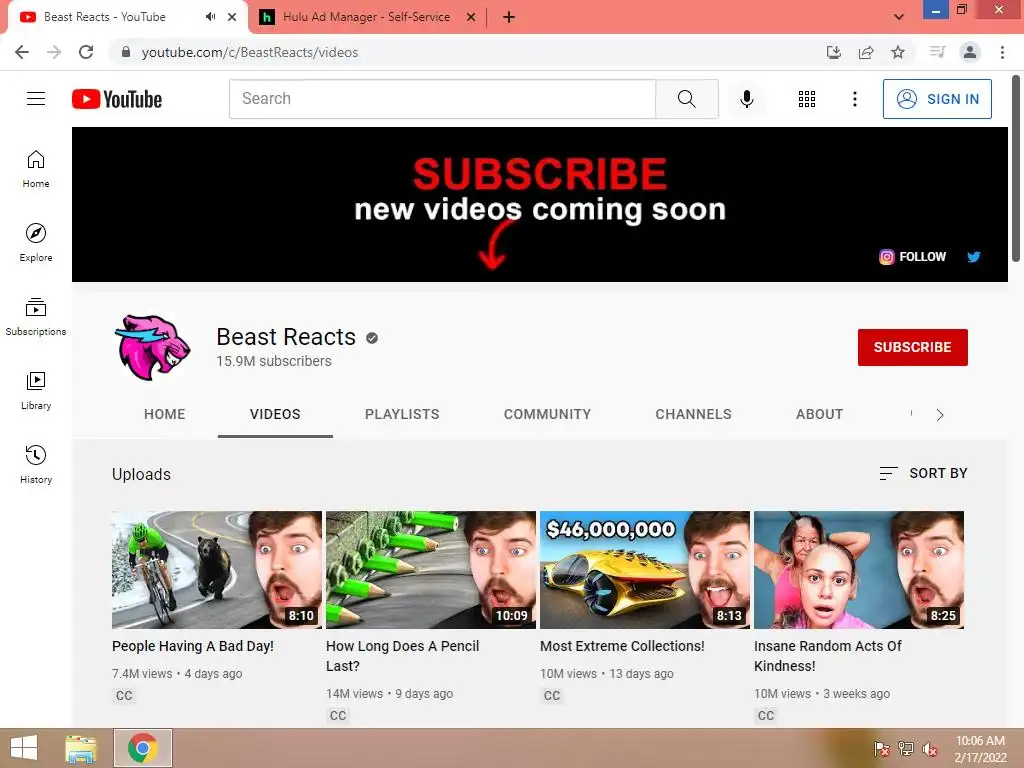Open Chrome three-dot menu
Viewport: 1024px width, 768px height.
tap(1002, 52)
